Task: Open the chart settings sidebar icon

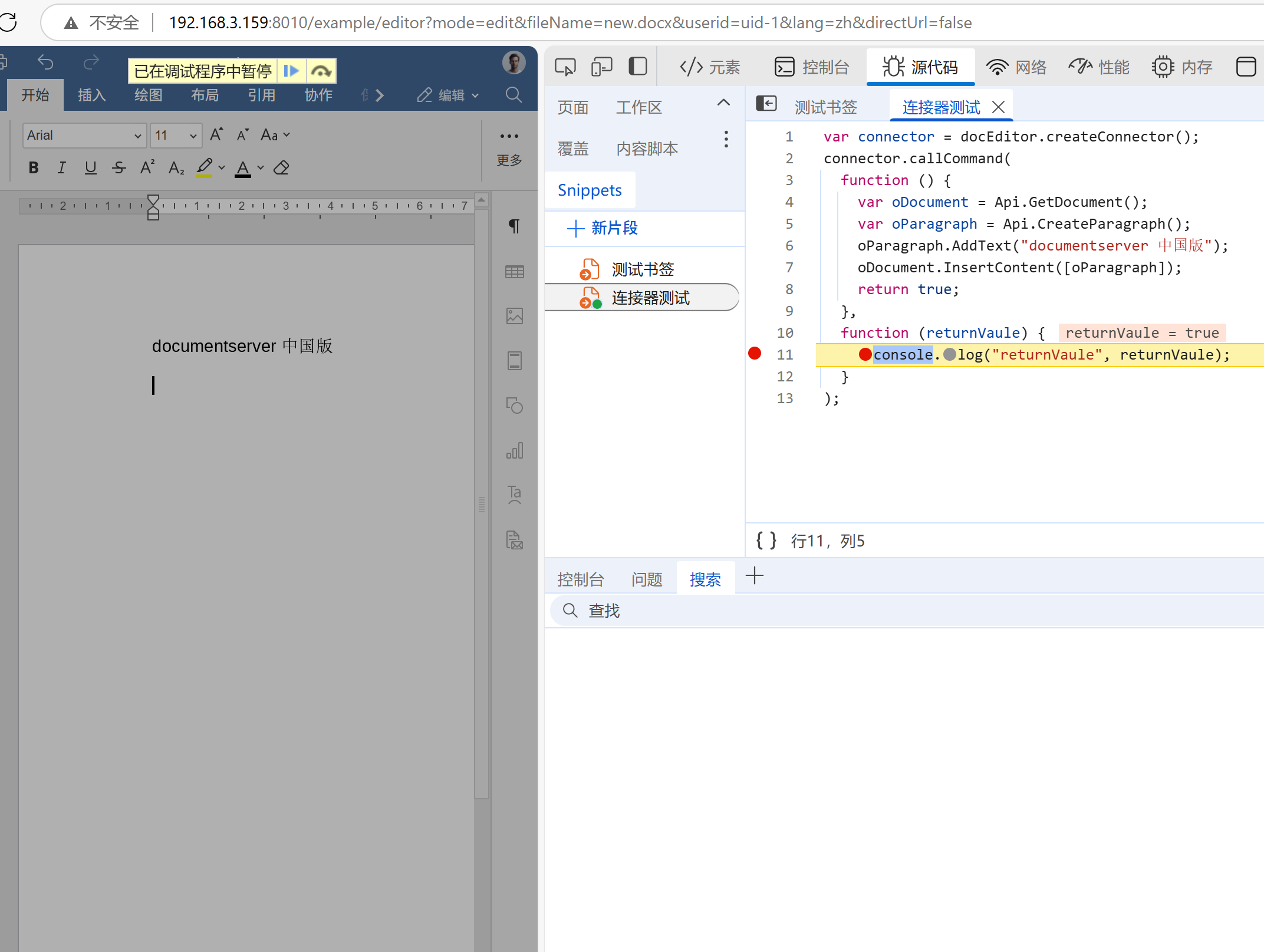Action: (x=514, y=451)
